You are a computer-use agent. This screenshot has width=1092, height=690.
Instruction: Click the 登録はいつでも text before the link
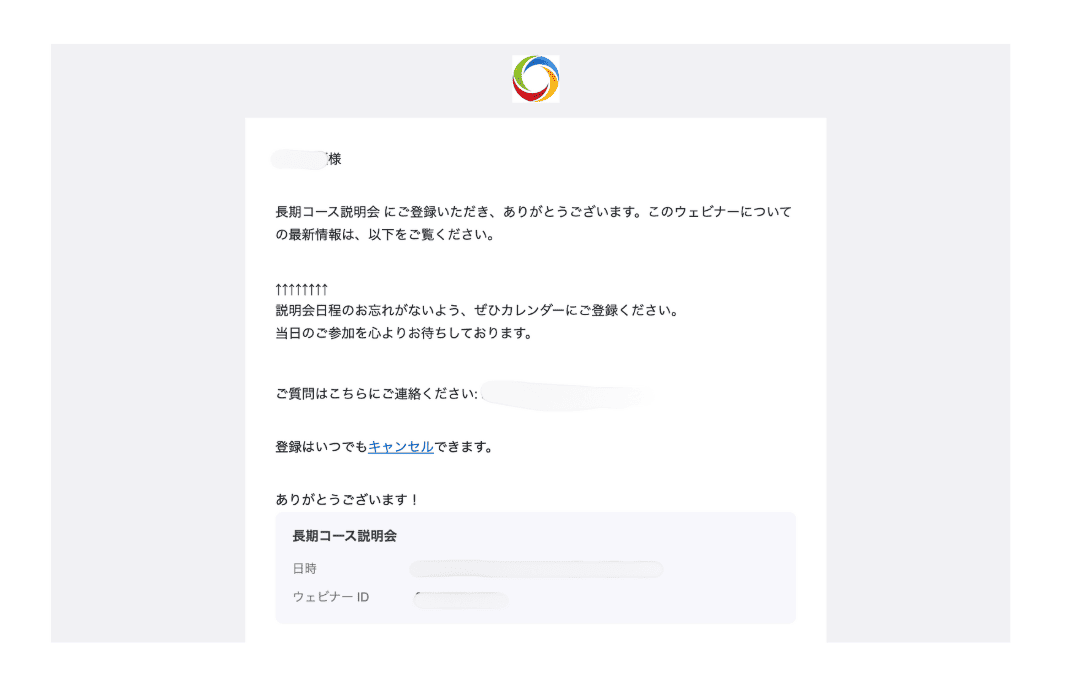pos(321,447)
